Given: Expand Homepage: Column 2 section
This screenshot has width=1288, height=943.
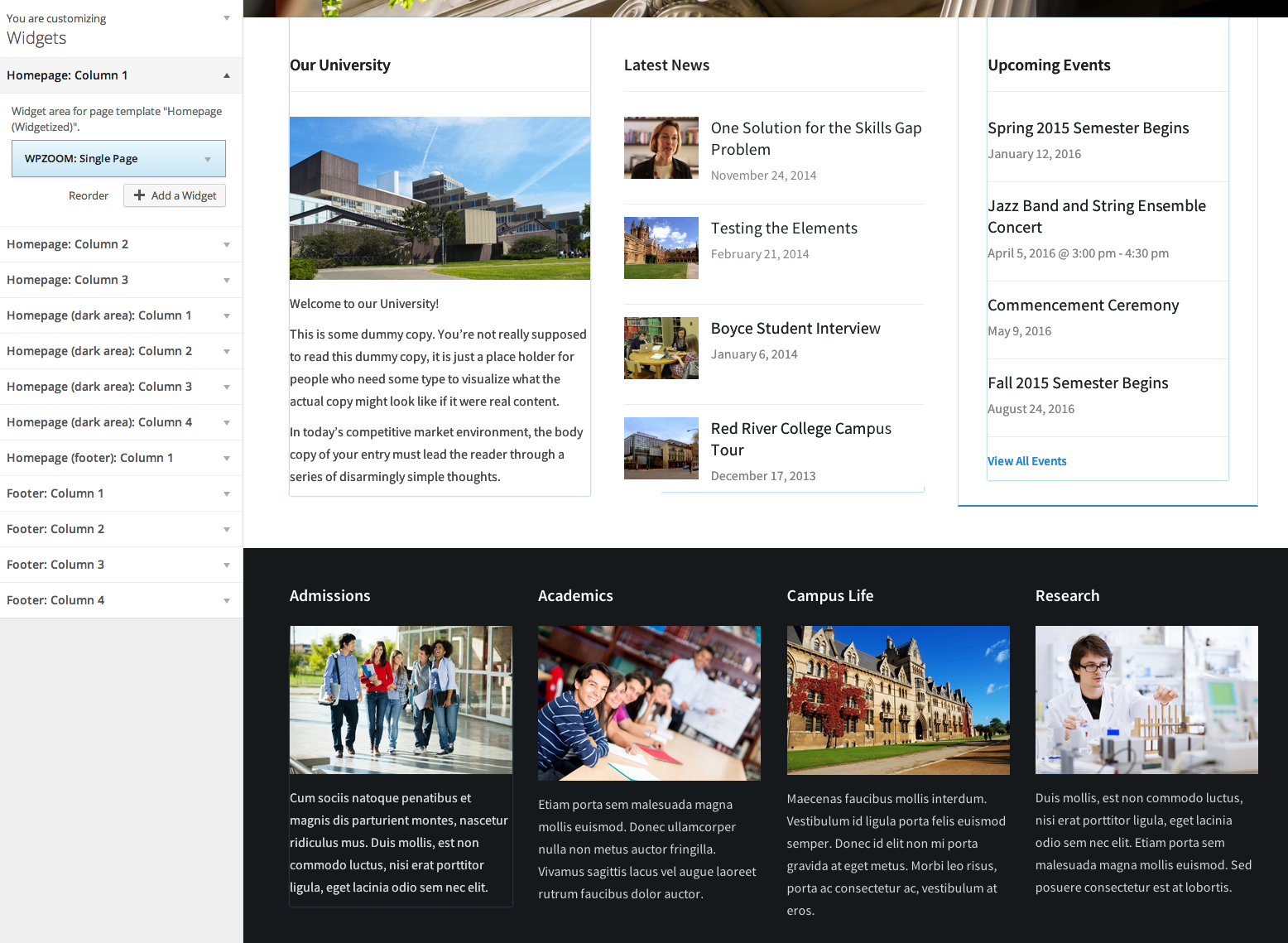Looking at the screenshot, I should pos(120,244).
